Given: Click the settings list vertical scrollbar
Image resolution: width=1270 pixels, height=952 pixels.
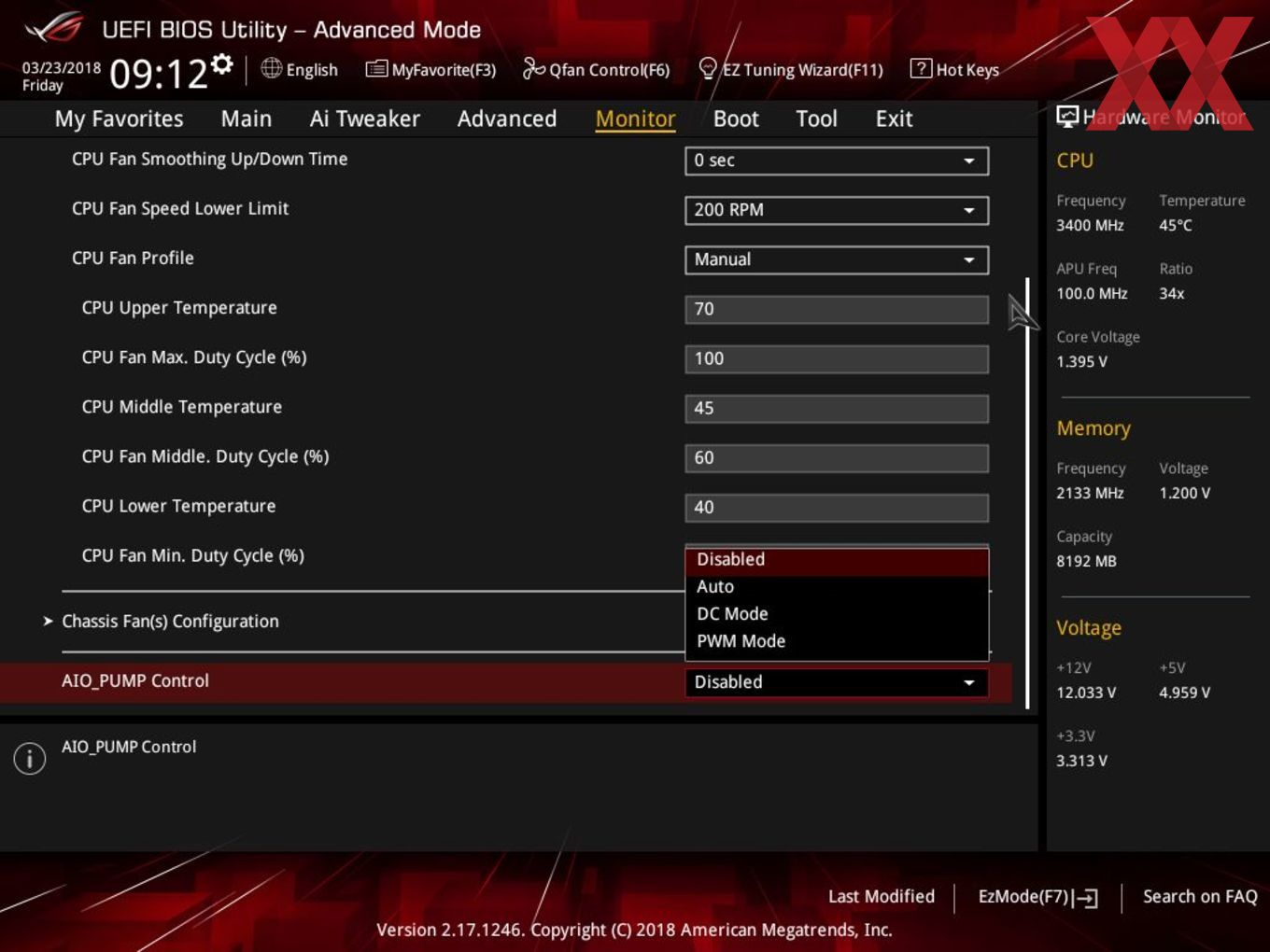Looking at the screenshot, I should coord(1027,493).
